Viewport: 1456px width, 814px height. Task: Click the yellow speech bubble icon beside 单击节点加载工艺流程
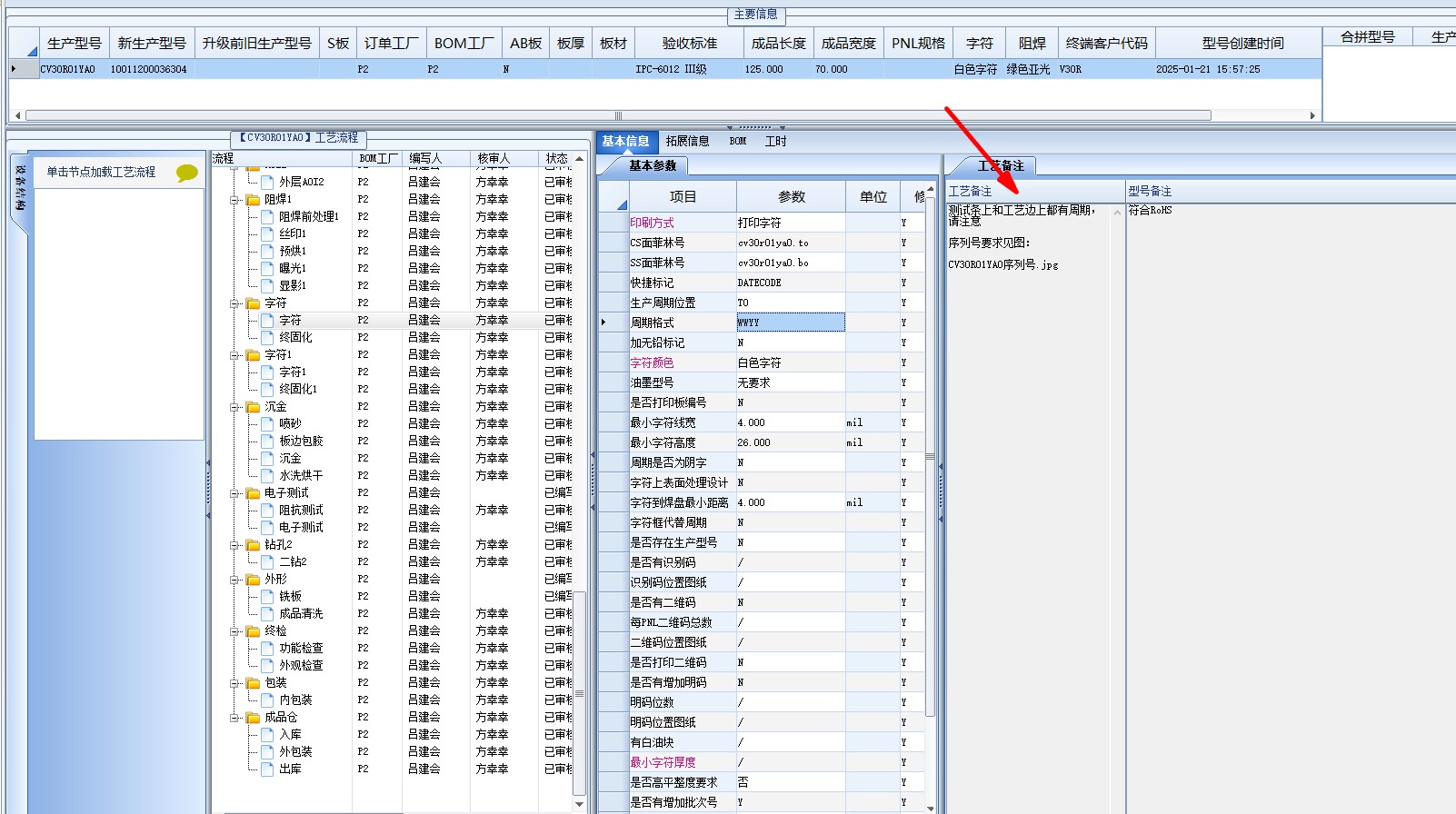click(187, 173)
